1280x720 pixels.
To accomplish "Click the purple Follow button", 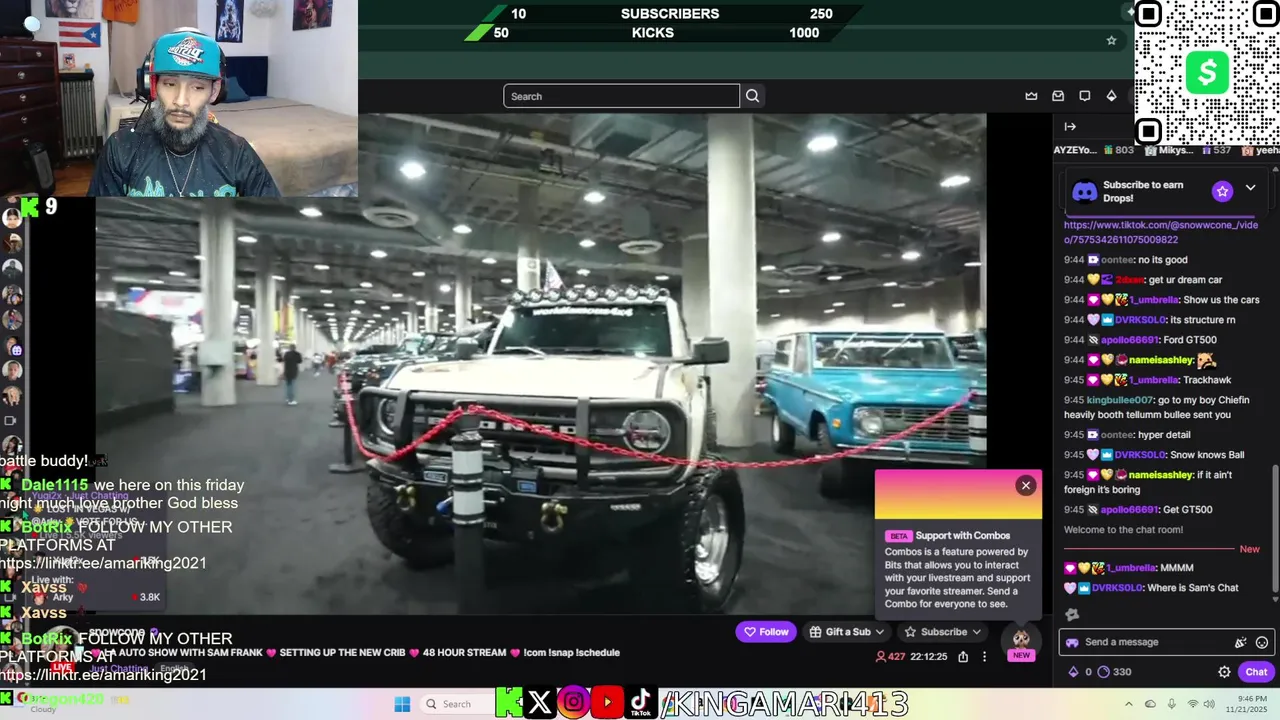I will (766, 632).
